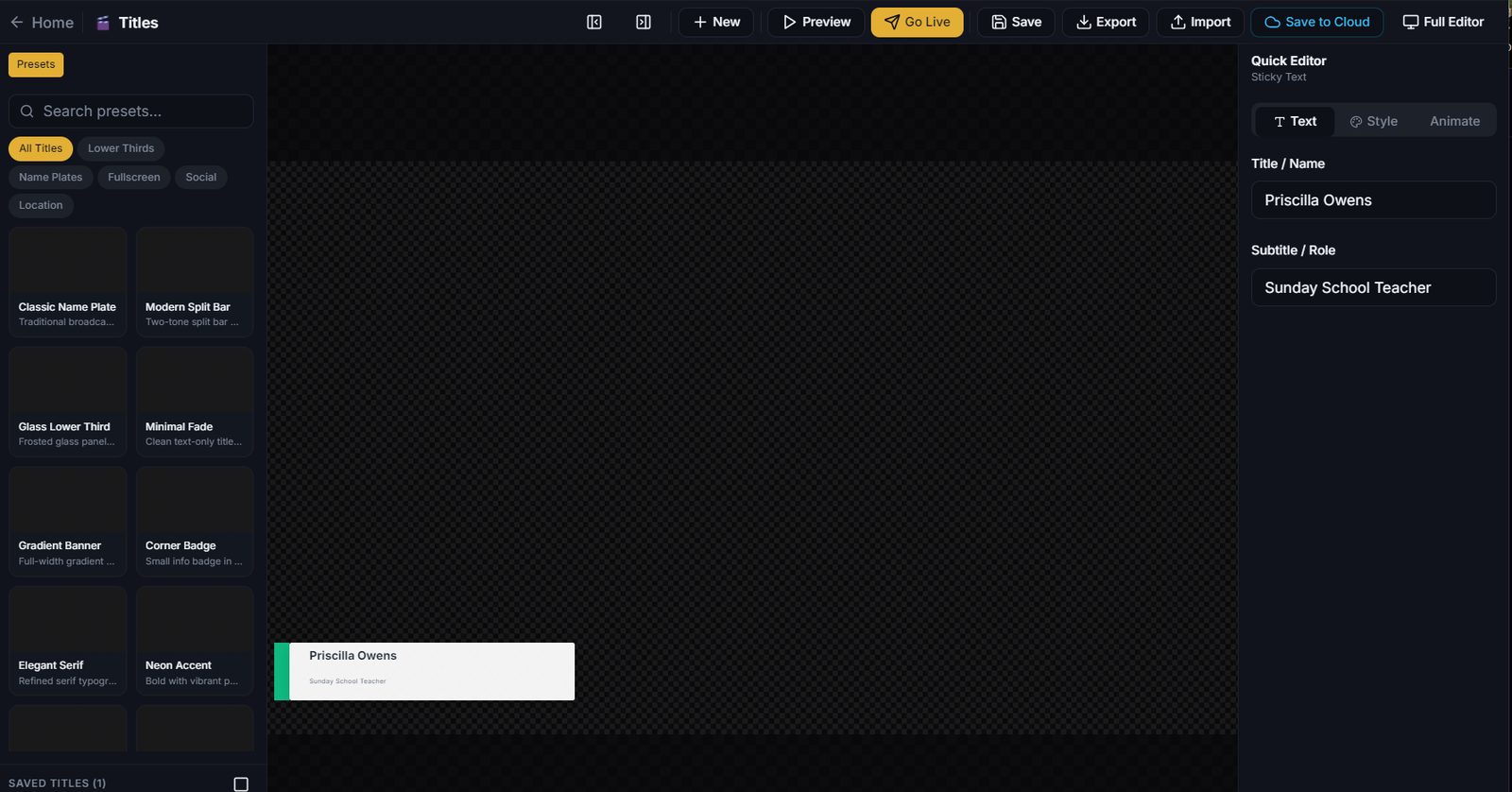Switch to the Text tab
1512x792 pixels.
pos(1295,121)
